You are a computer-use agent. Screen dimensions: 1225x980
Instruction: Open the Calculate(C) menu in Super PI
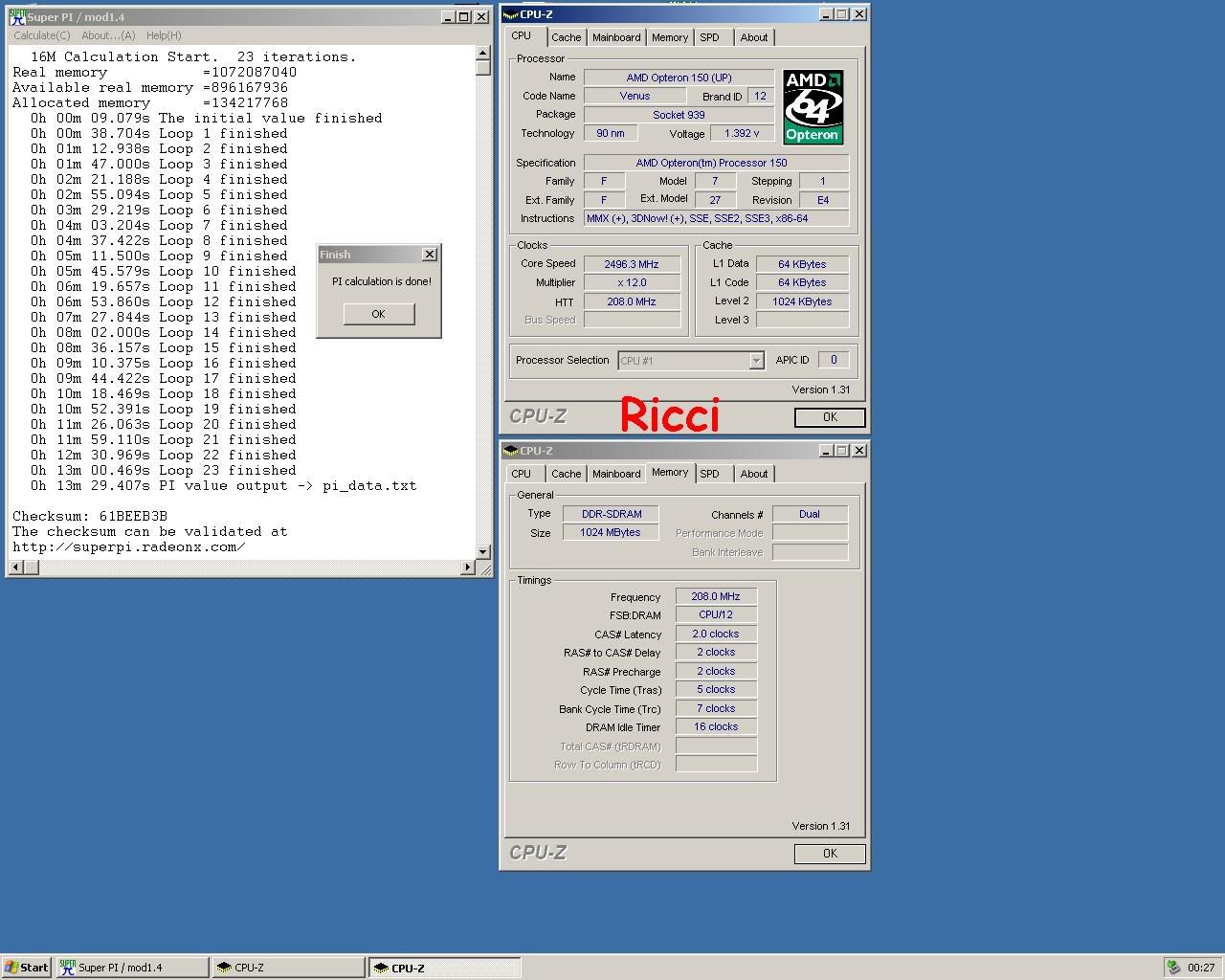point(42,35)
